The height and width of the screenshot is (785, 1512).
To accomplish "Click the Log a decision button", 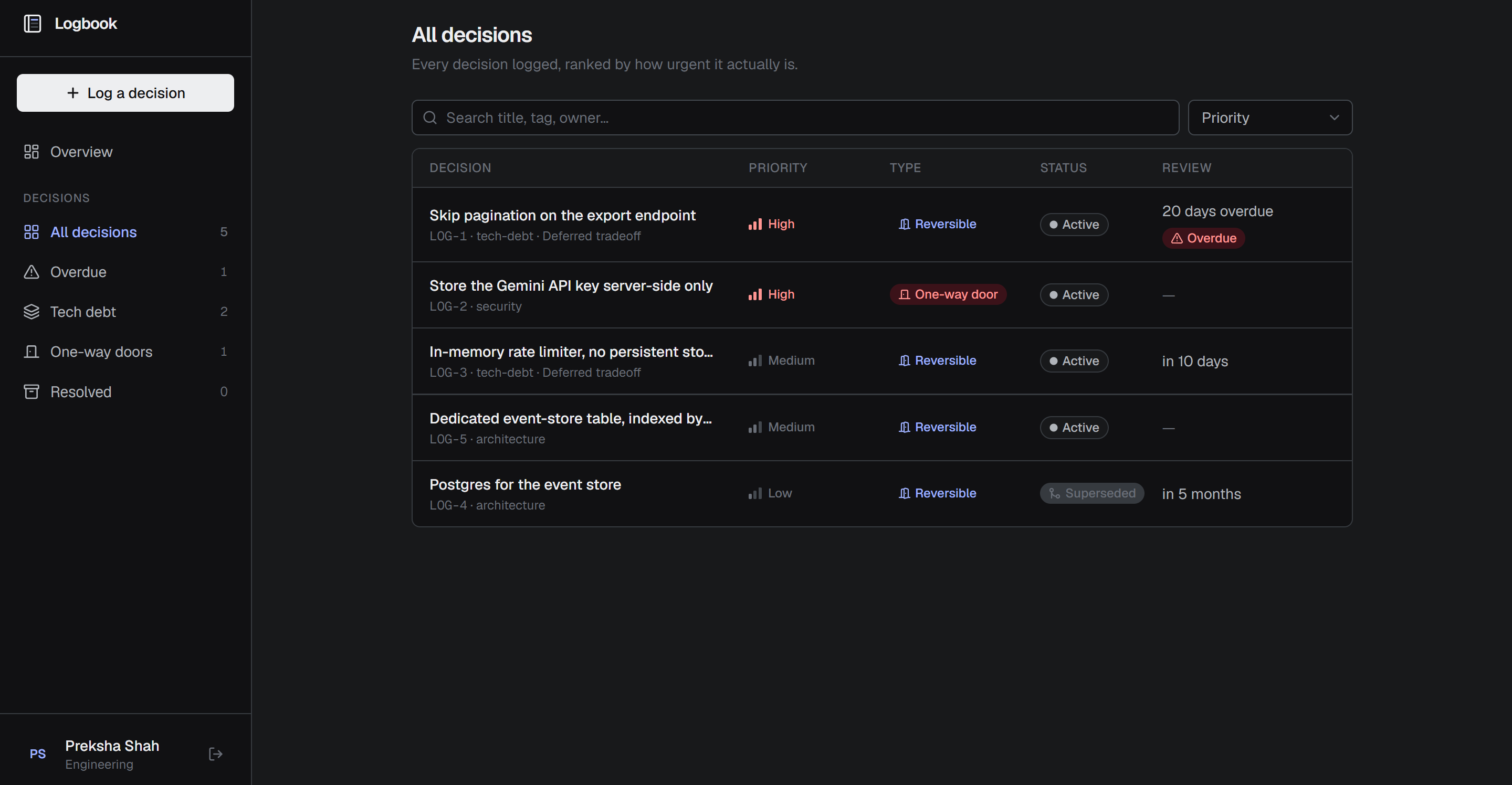I will coord(125,93).
